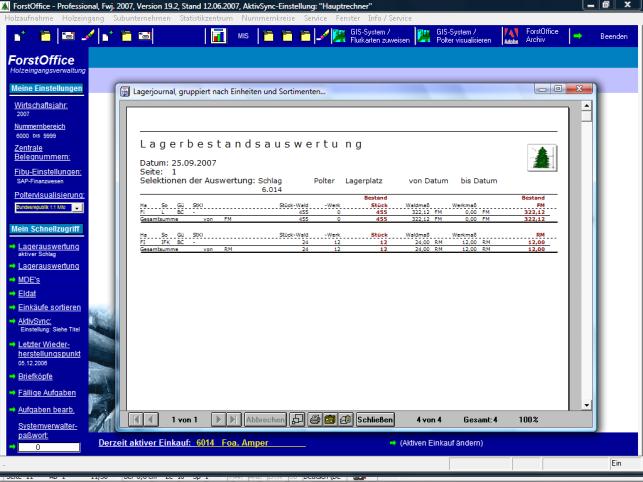Open the Holzeingang menu
Image resolution: width=643 pixels, height=482 pixels.
click(83, 18)
